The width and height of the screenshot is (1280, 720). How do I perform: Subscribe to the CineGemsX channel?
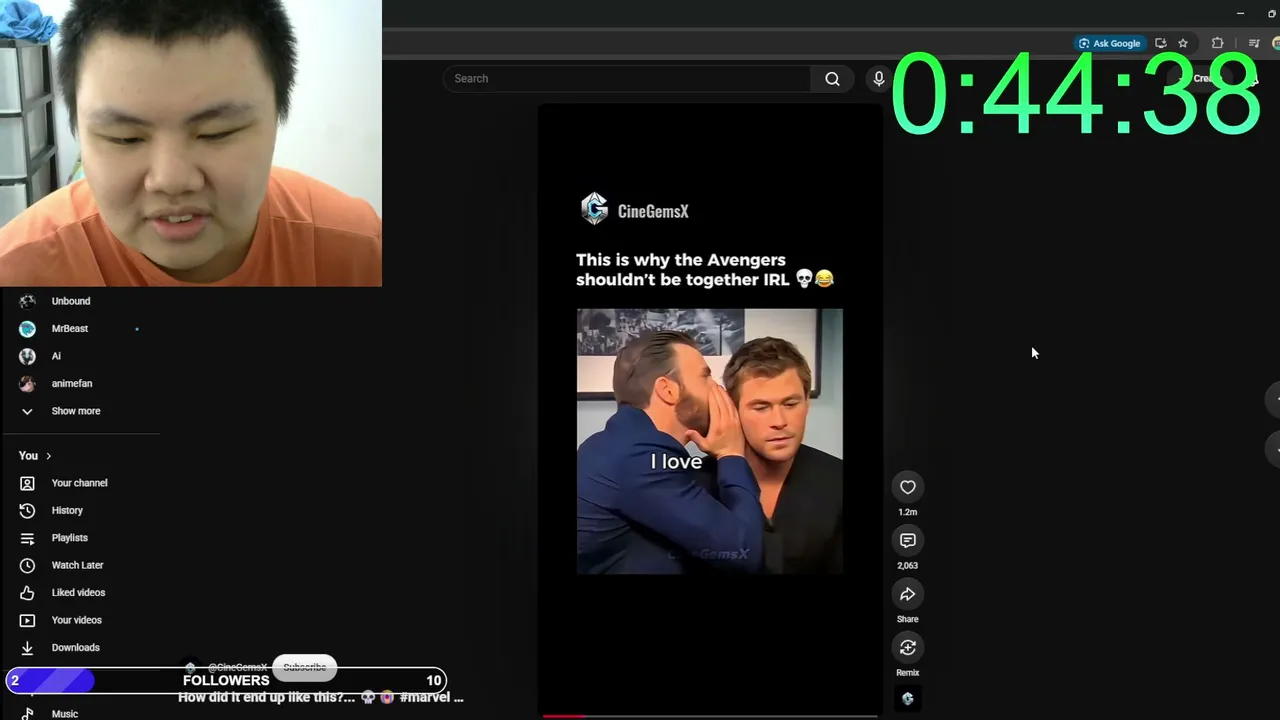point(304,667)
